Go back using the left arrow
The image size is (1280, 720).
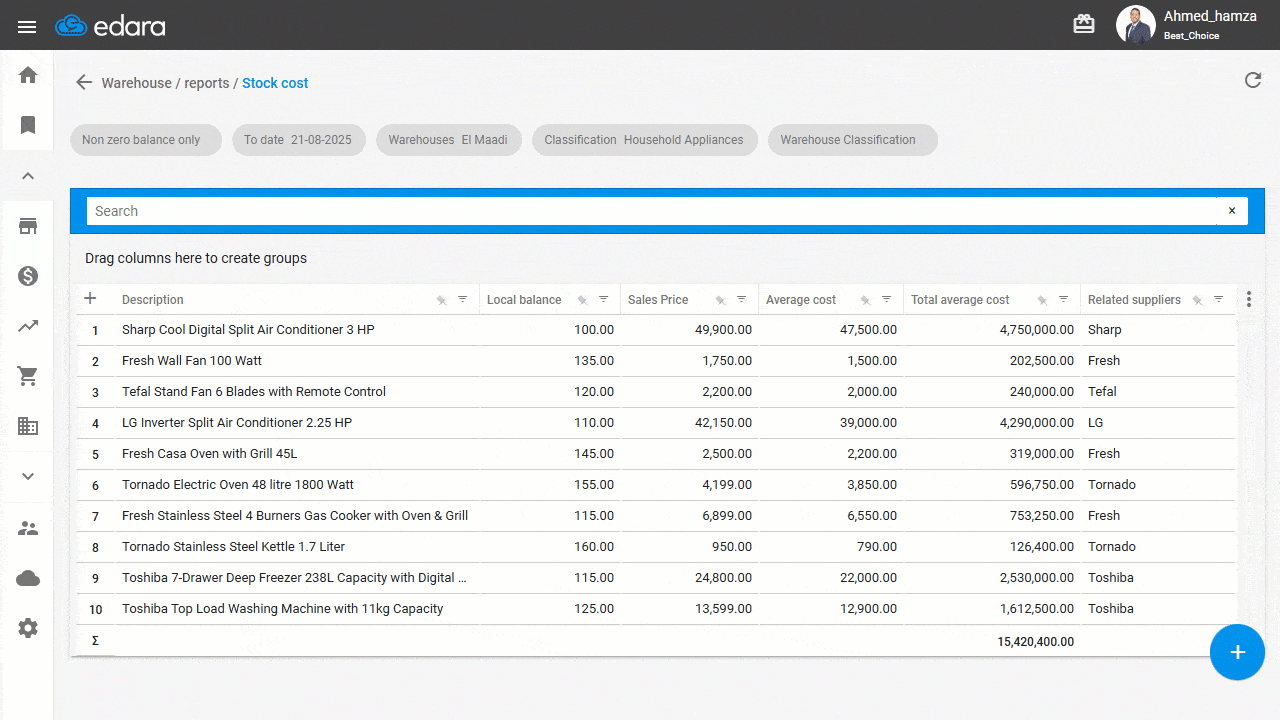84,83
